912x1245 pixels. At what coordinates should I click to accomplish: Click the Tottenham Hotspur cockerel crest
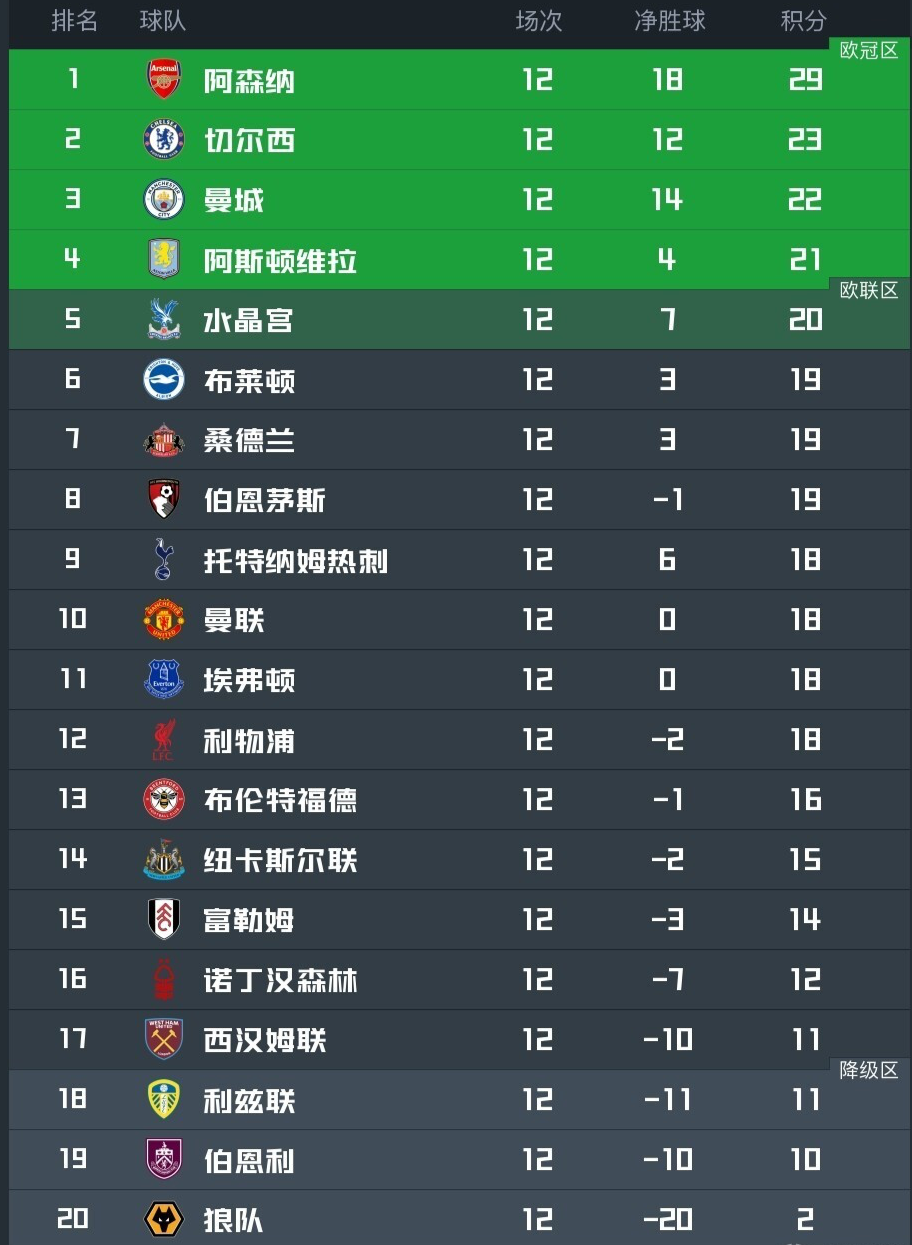point(164,560)
